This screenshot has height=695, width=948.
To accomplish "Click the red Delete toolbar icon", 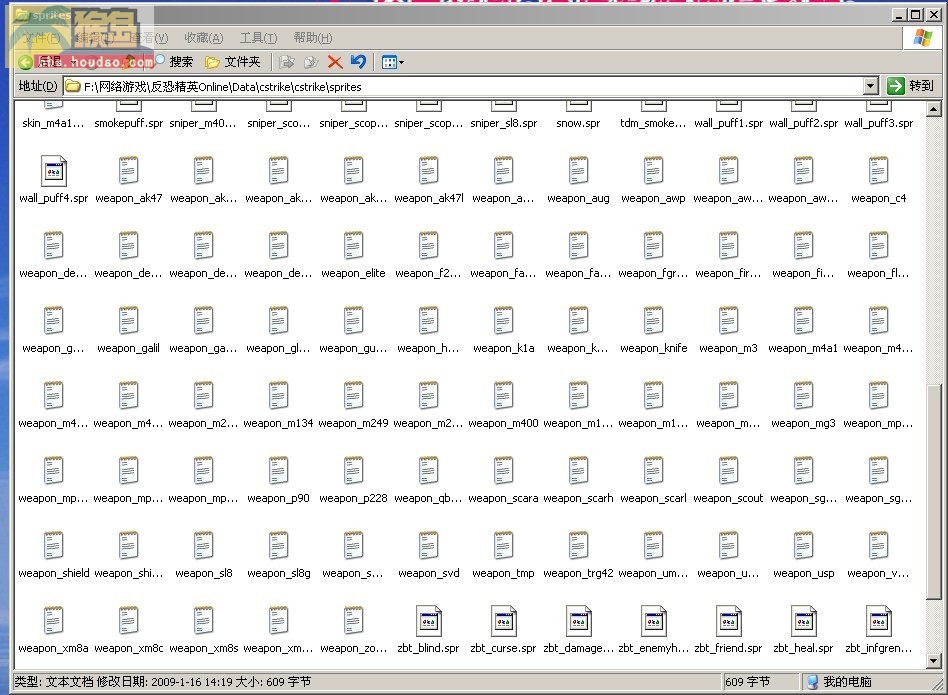I will [334, 62].
